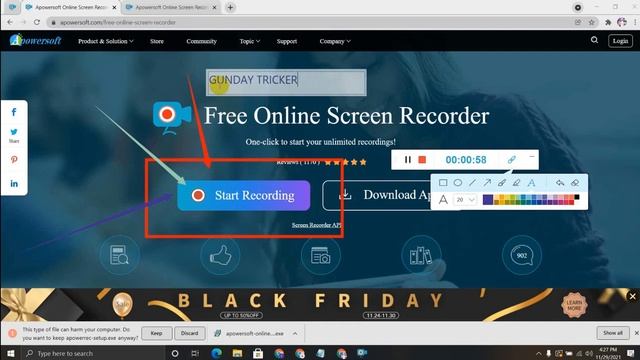Click the Learn More badge on the banner
Screen dimensions: 640x360
[x=574, y=305]
